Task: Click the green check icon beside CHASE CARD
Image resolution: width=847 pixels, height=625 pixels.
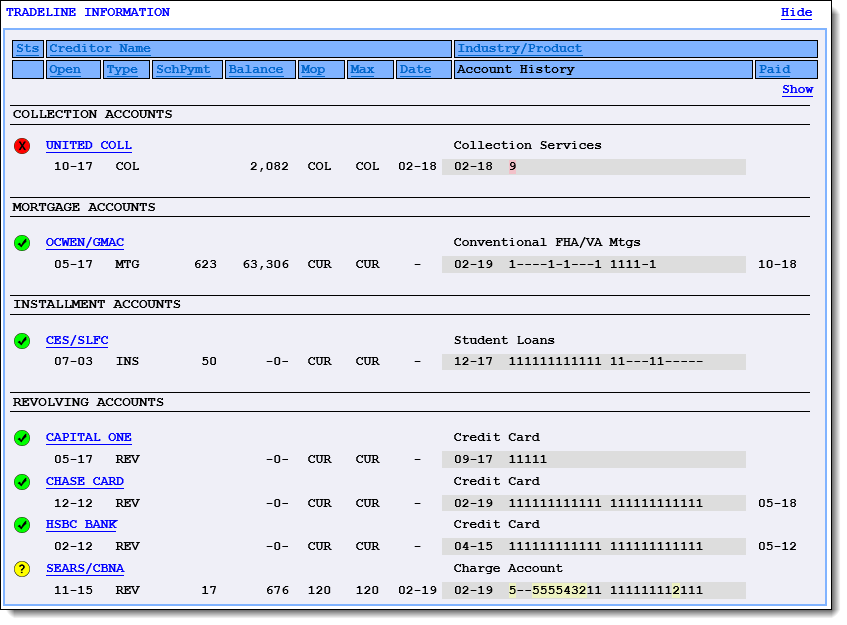Action: pyautogui.click(x=22, y=482)
